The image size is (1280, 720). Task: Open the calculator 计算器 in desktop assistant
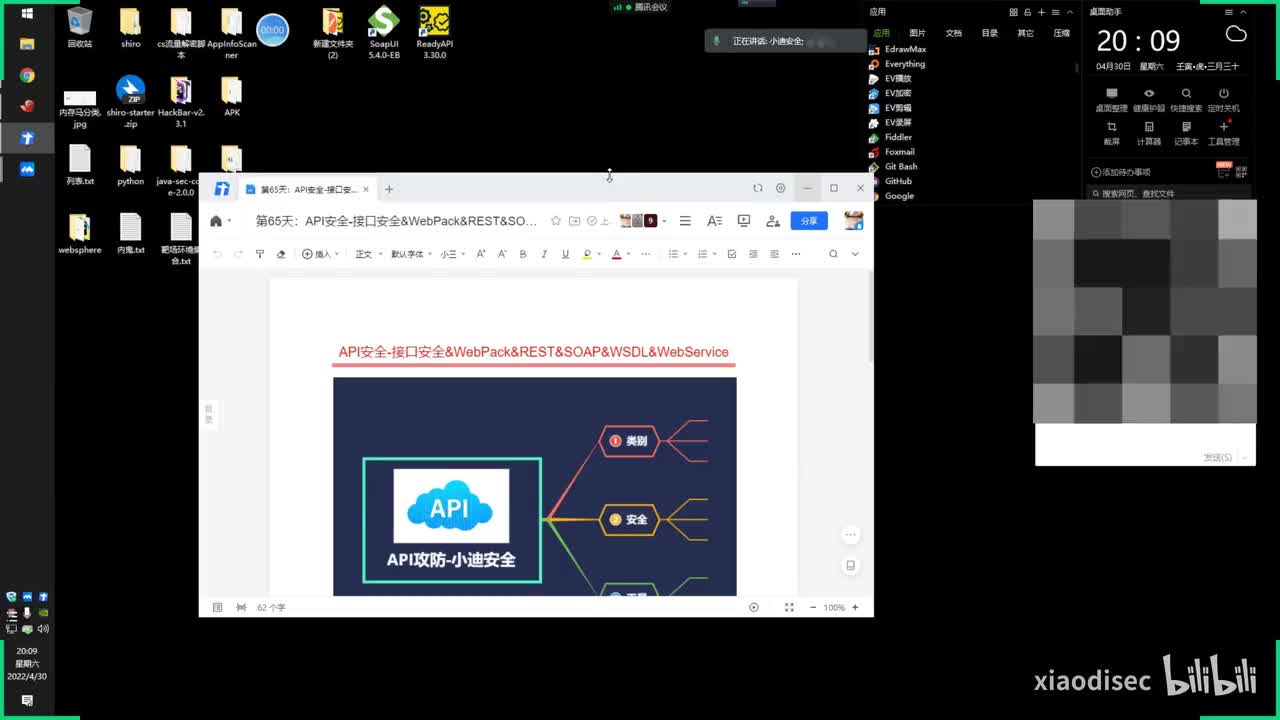(1149, 132)
